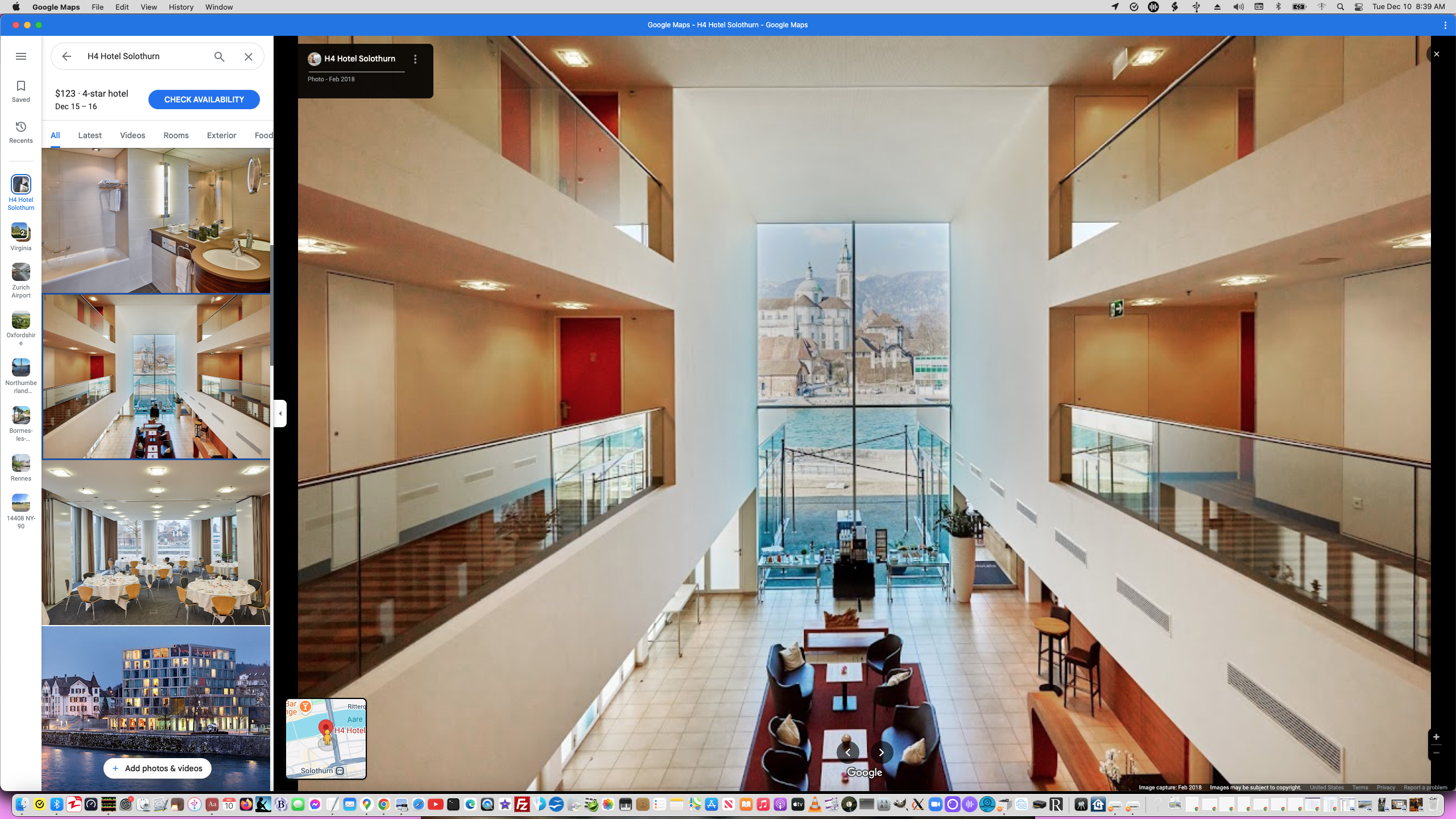
Task: Open the Google Maps window options menu
Action: pos(1445,25)
